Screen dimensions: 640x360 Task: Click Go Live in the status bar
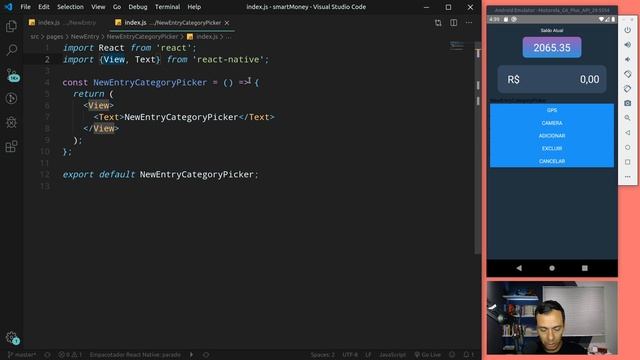pos(428,355)
